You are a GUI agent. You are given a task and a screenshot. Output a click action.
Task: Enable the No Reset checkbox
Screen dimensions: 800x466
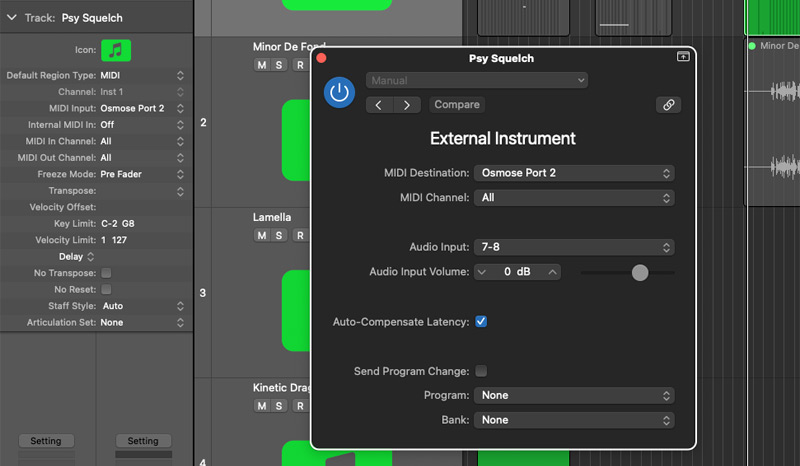106,289
